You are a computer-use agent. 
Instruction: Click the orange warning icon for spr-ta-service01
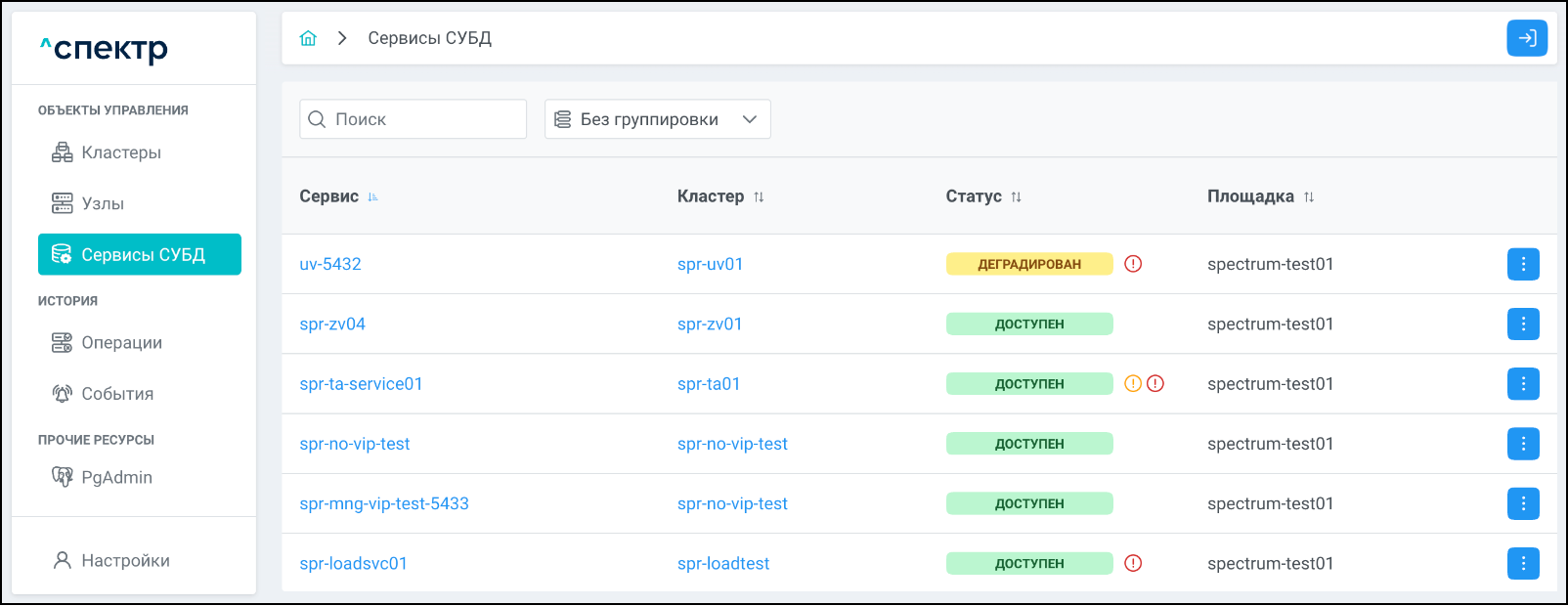click(1133, 384)
